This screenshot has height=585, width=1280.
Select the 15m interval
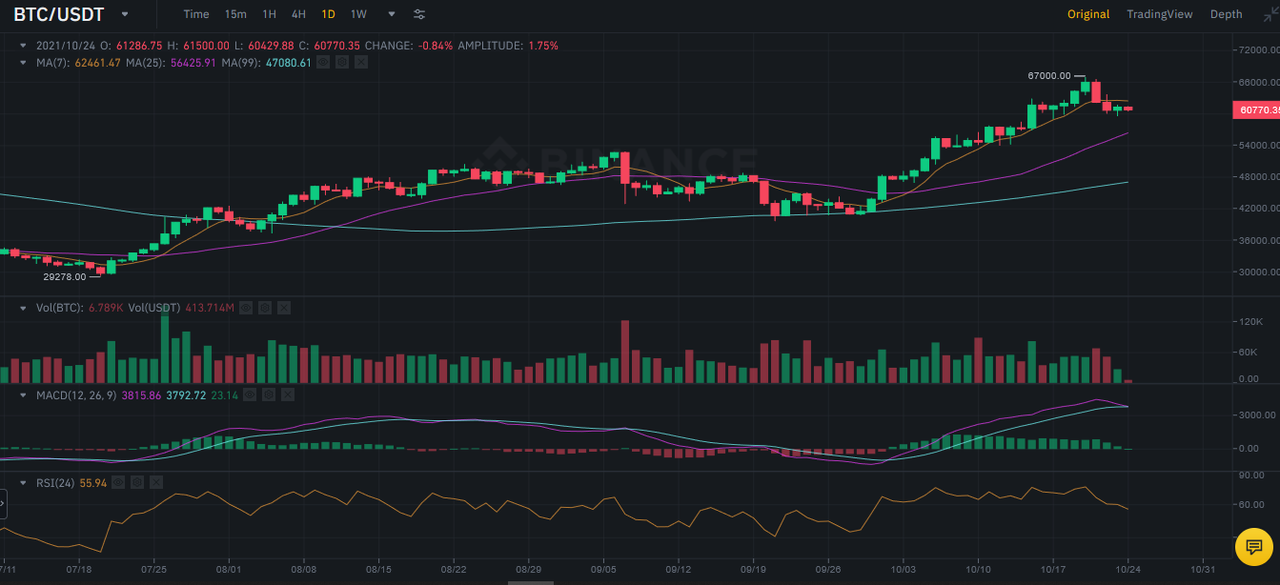point(235,14)
